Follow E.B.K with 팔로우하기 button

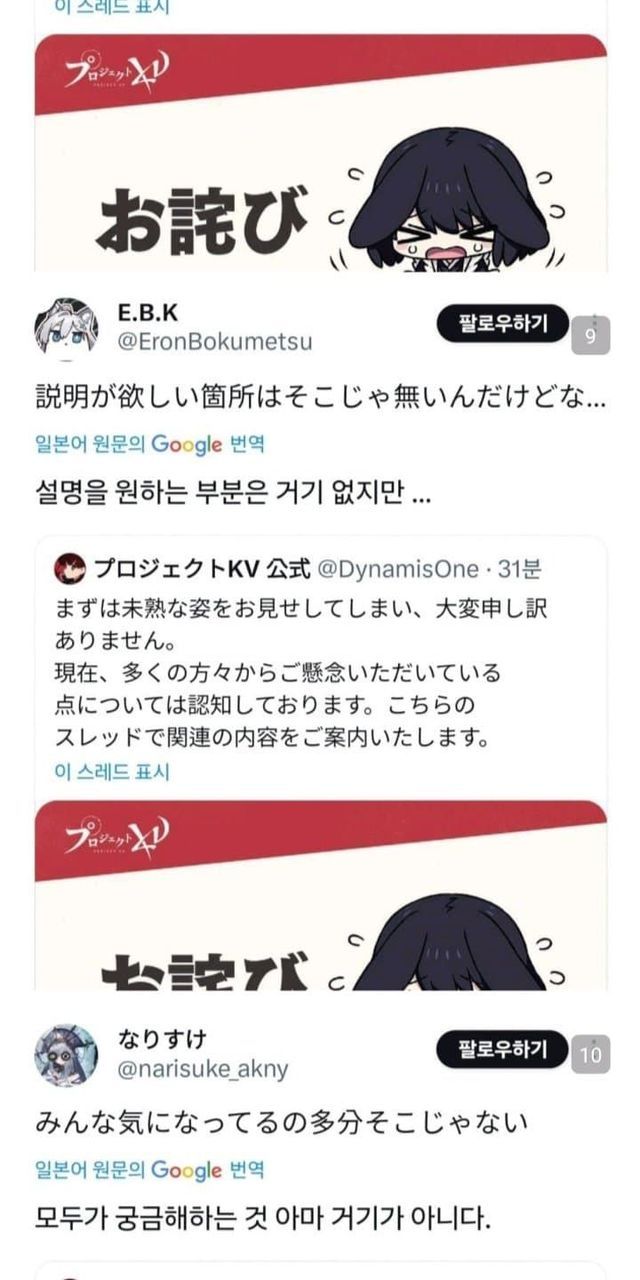pyautogui.click(x=502, y=324)
